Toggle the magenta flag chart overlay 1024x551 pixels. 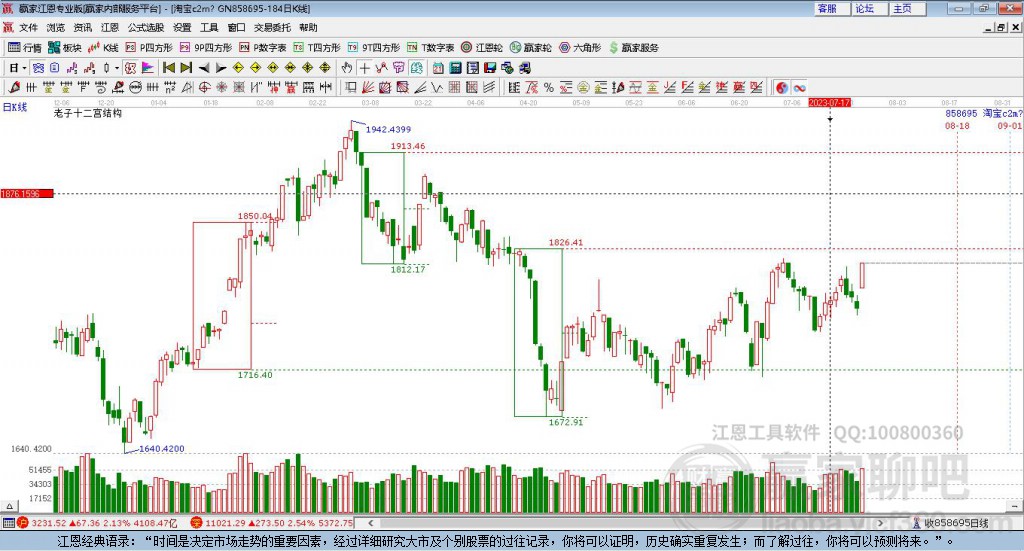coord(148,68)
